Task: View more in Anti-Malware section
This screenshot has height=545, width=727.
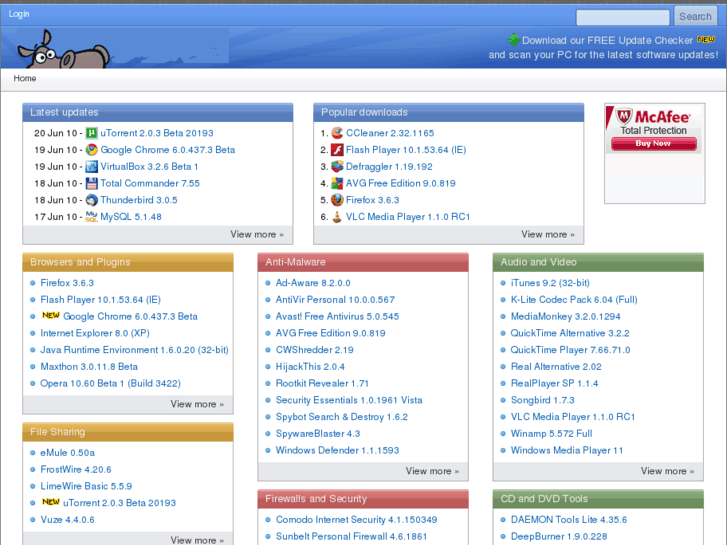Action: point(432,471)
